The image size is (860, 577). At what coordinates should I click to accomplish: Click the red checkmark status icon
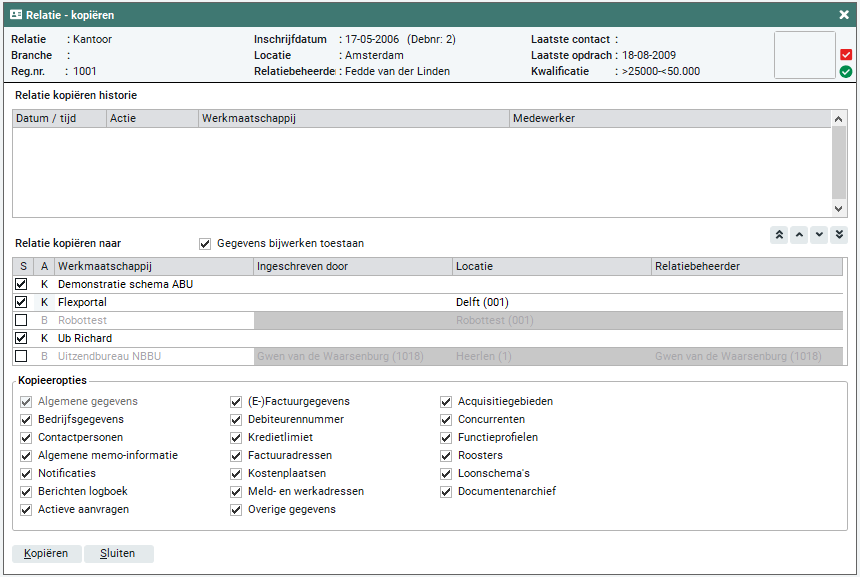click(846, 55)
